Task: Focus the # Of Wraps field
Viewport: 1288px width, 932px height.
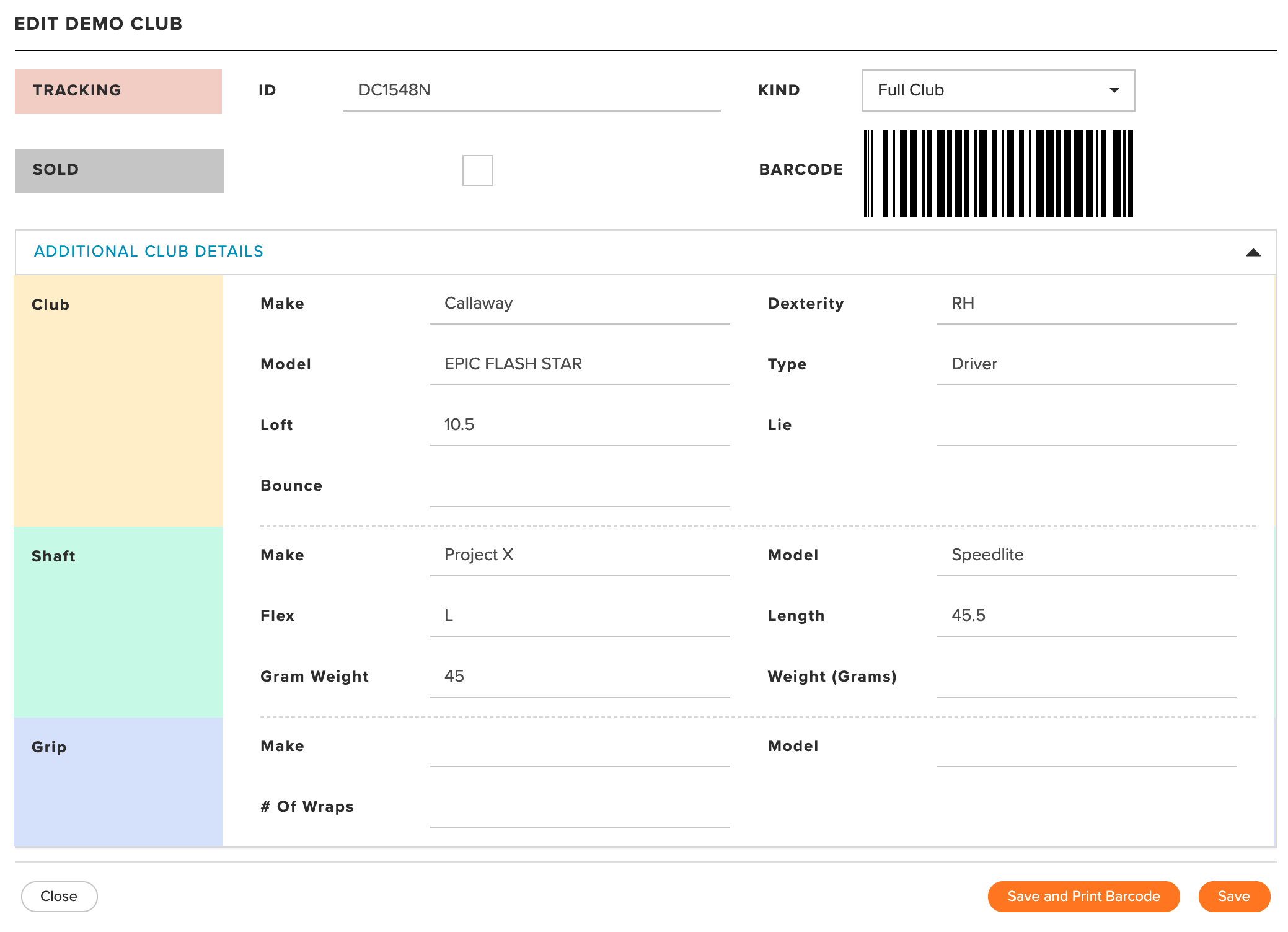Action: click(x=580, y=807)
